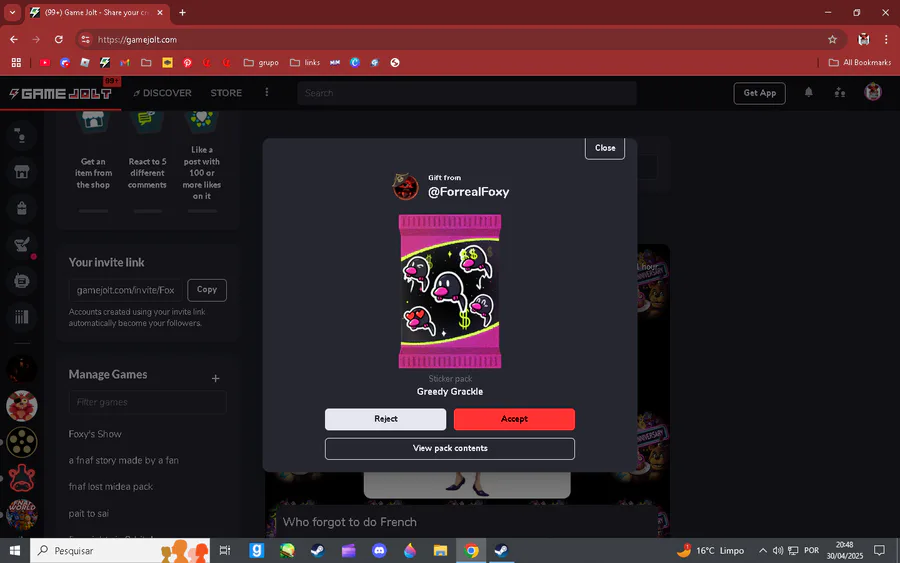Open the All Bookmarks folder
Image resolution: width=900 pixels, height=563 pixels.
coord(859,63)
